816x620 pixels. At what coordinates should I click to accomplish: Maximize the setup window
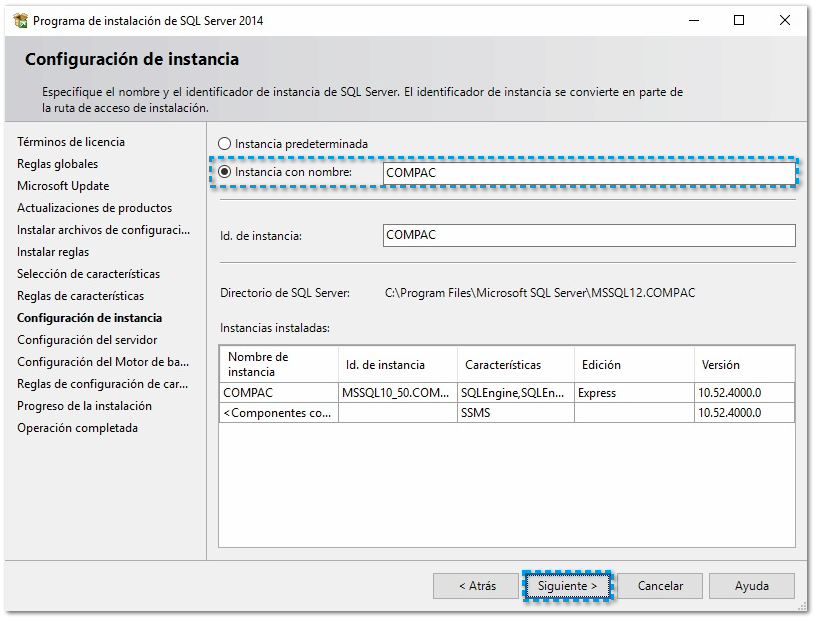pyautogui.click(x=739, y=20)
